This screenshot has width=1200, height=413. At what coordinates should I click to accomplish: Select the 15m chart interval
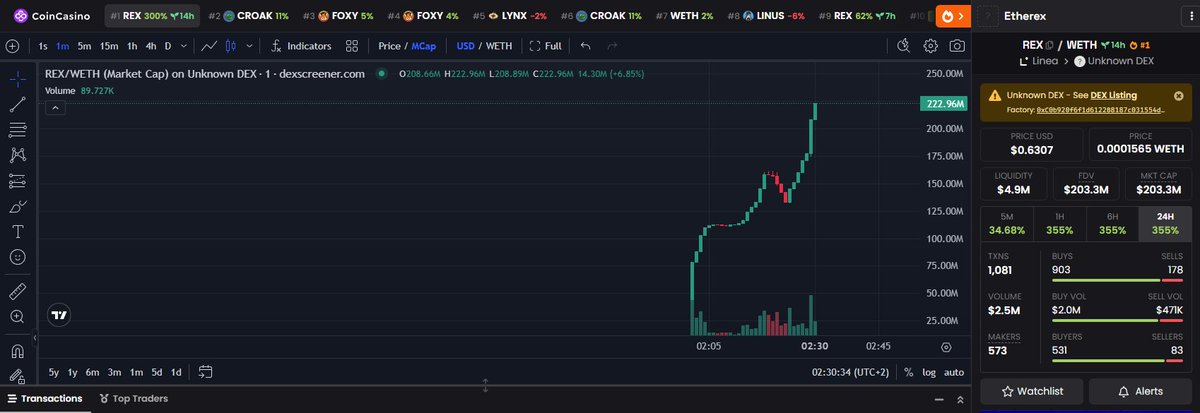[109, 46]
